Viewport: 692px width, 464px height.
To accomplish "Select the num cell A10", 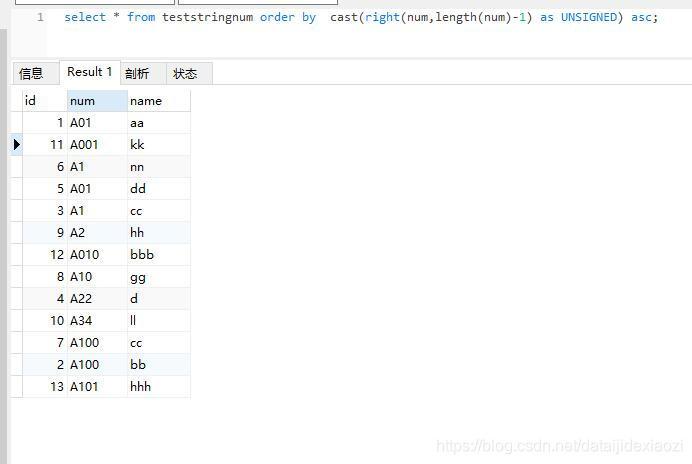I will [x=97, y=276].
